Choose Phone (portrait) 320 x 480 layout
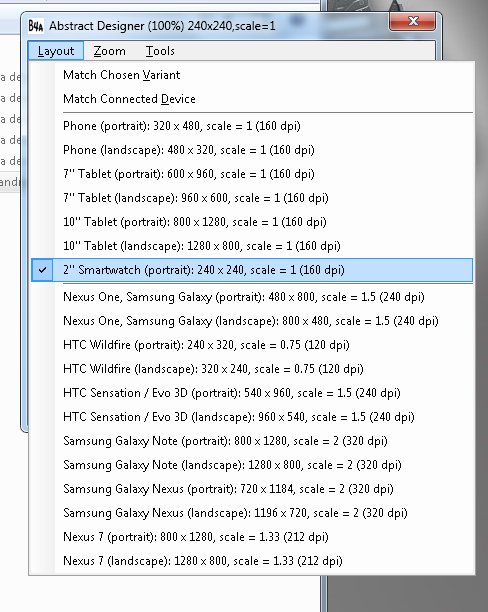The width and height of the screenshot is (488, 612). (x=252, y=126)
